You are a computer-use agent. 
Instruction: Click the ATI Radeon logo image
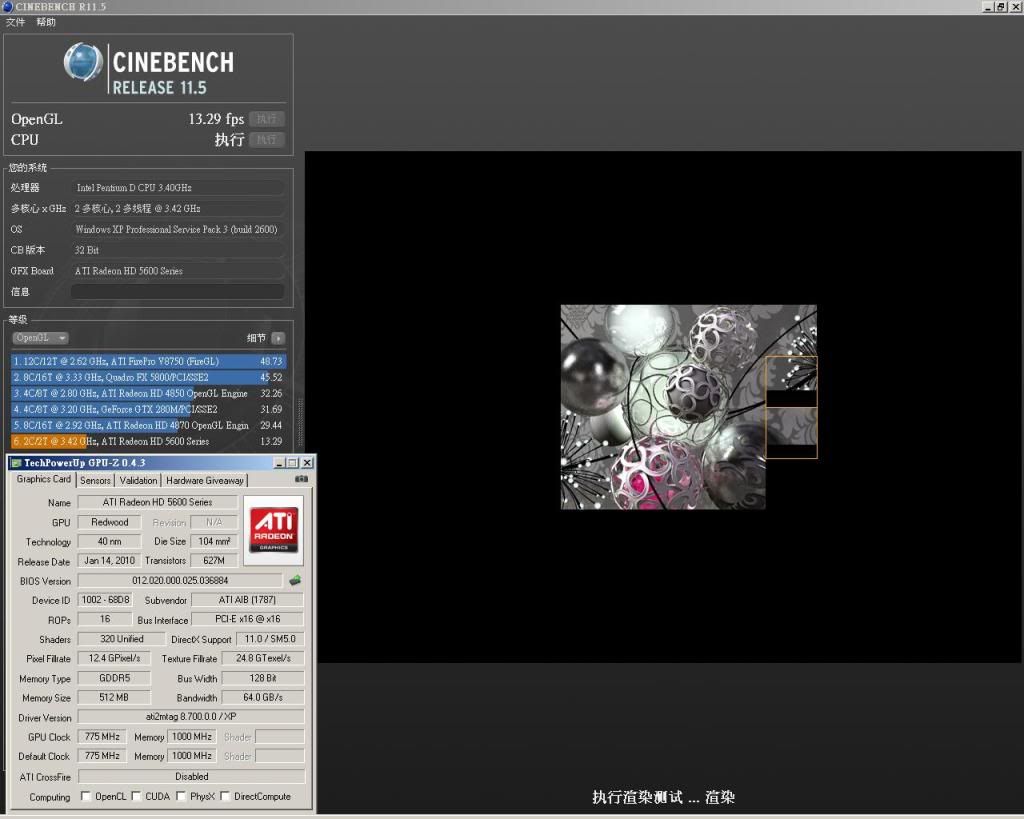click(273, 528)
